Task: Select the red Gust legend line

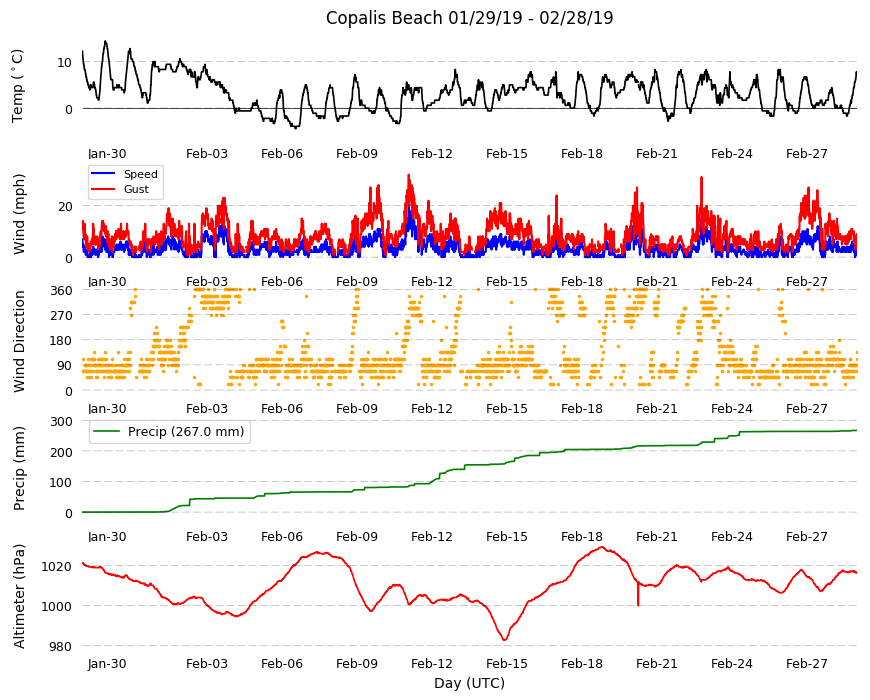Action: coord(103,189)
